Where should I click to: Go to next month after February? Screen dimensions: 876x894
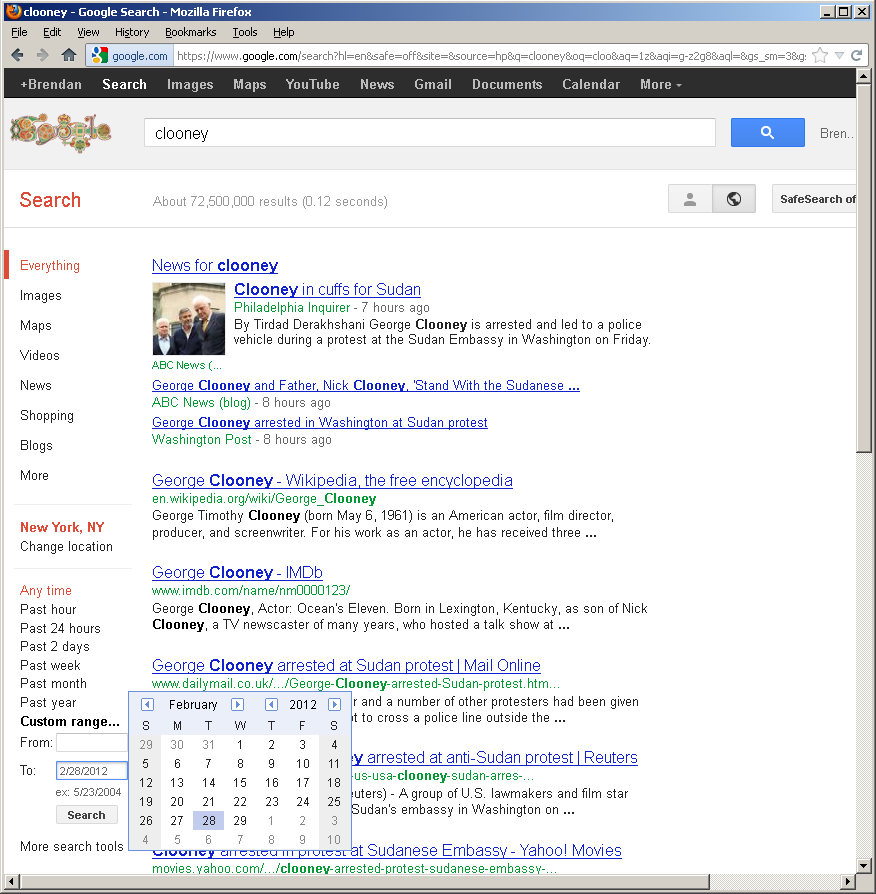click(237, 705)
